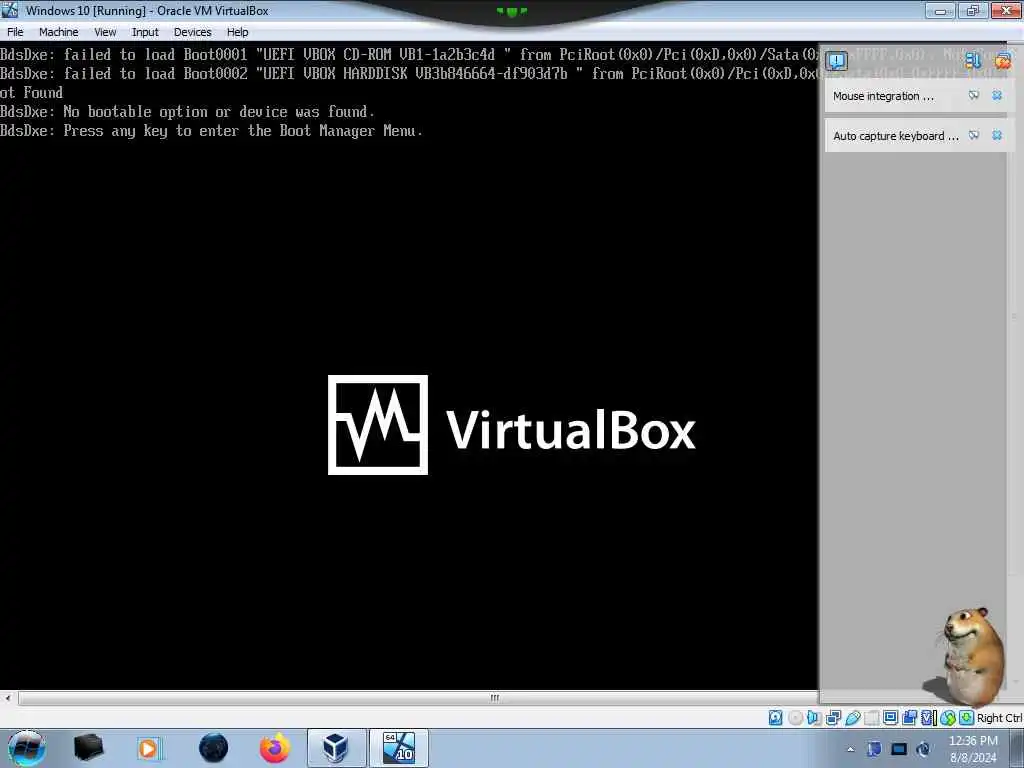Click inside the VM boot screen display

coord(409,366)
